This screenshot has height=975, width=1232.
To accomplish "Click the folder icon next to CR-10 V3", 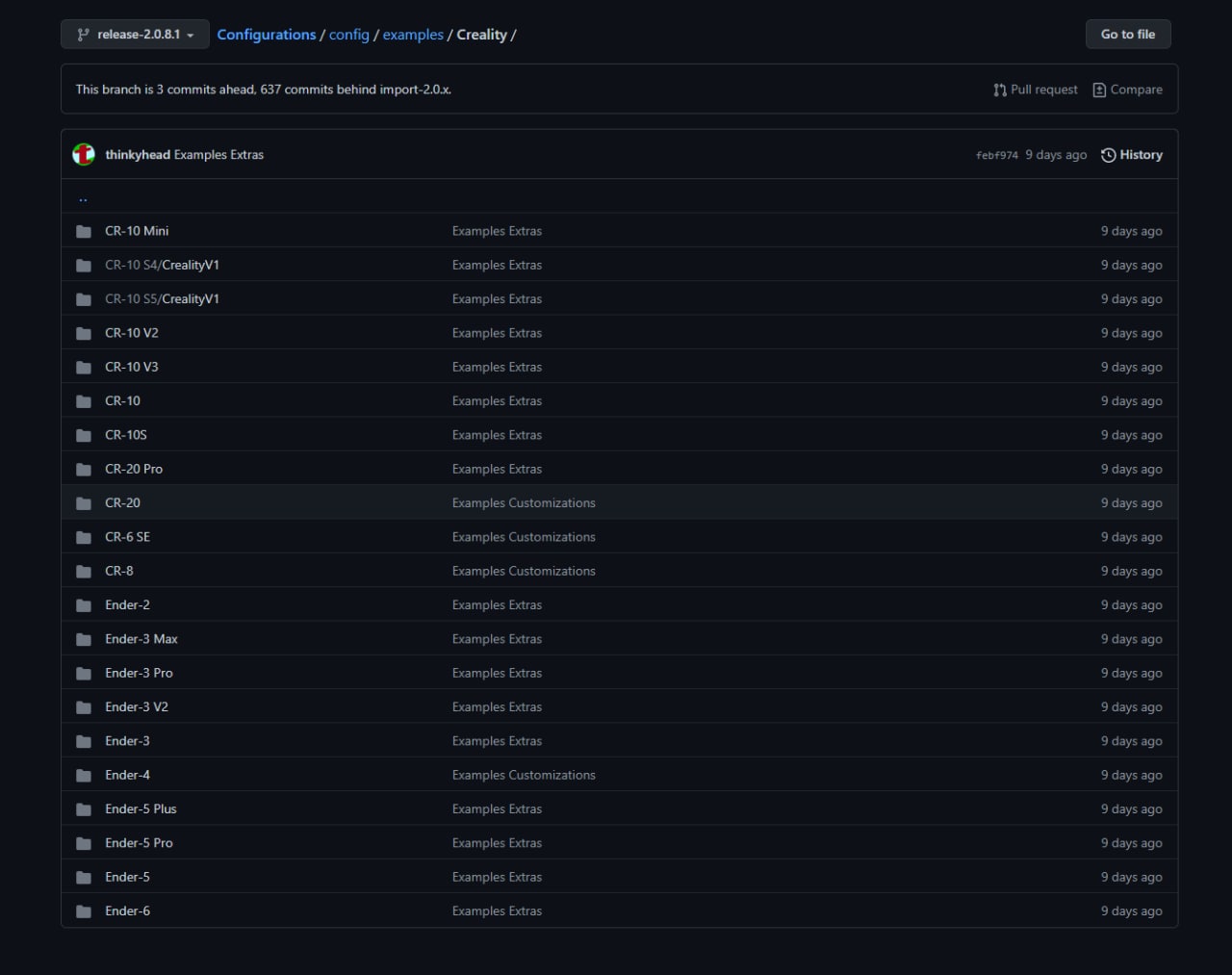I will [x=84, y=368].
